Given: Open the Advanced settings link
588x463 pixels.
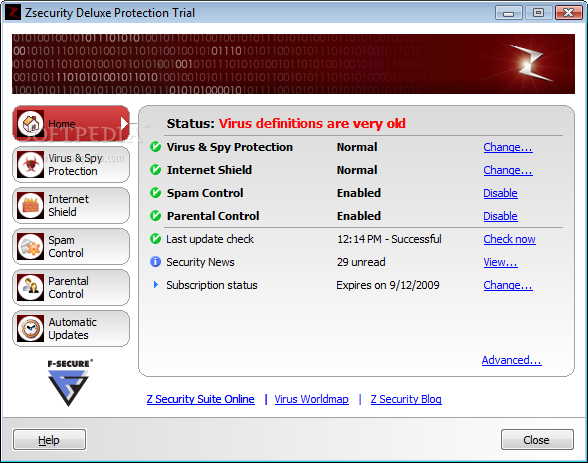Looking at the screenshot, I should pyautogui.click(x=512, y=360).
